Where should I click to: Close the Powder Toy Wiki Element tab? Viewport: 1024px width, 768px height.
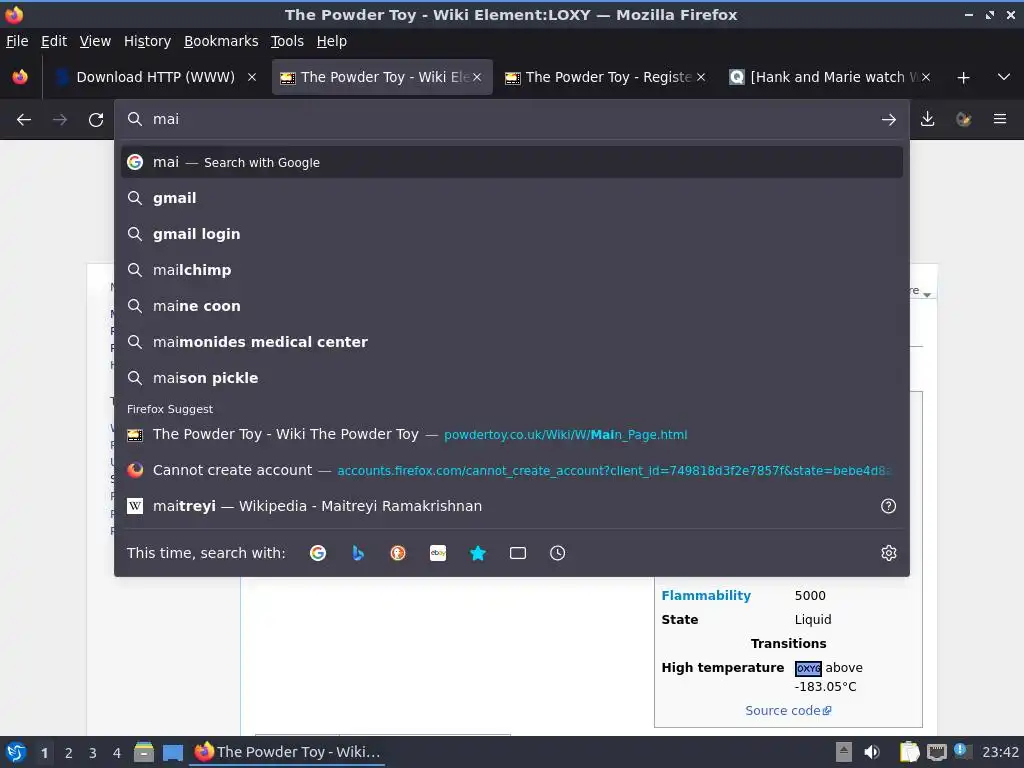coord(477,77)
